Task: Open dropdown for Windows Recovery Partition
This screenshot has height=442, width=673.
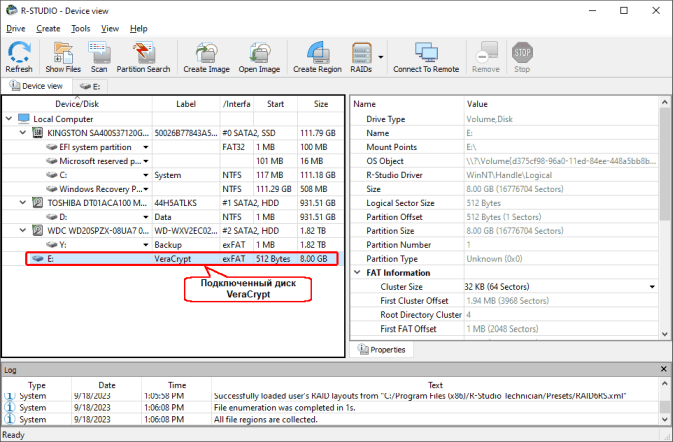Action: point(146,189)
